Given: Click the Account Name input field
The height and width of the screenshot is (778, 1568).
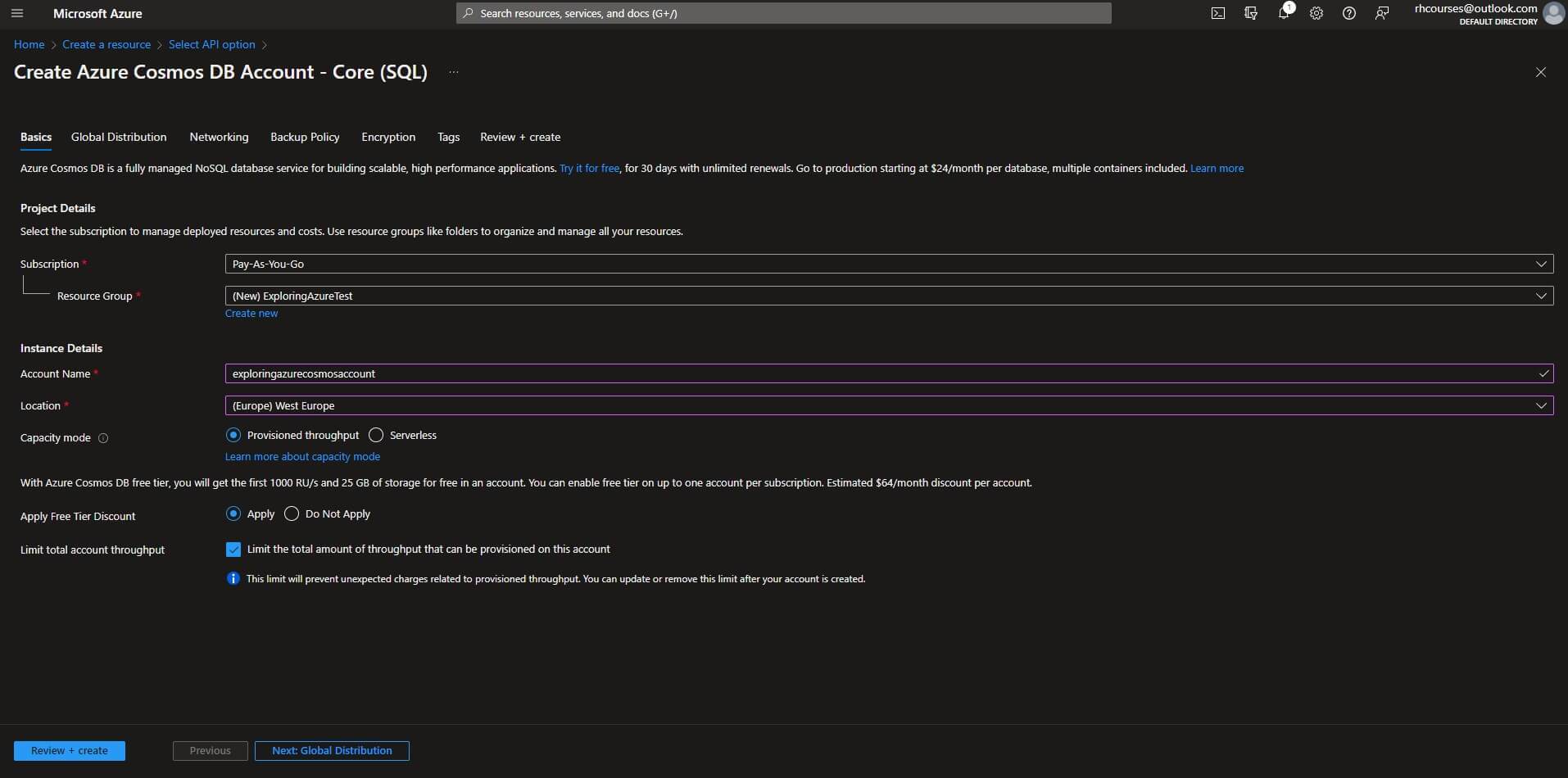Looking at the screenshot, I should (x=889, y=373).
